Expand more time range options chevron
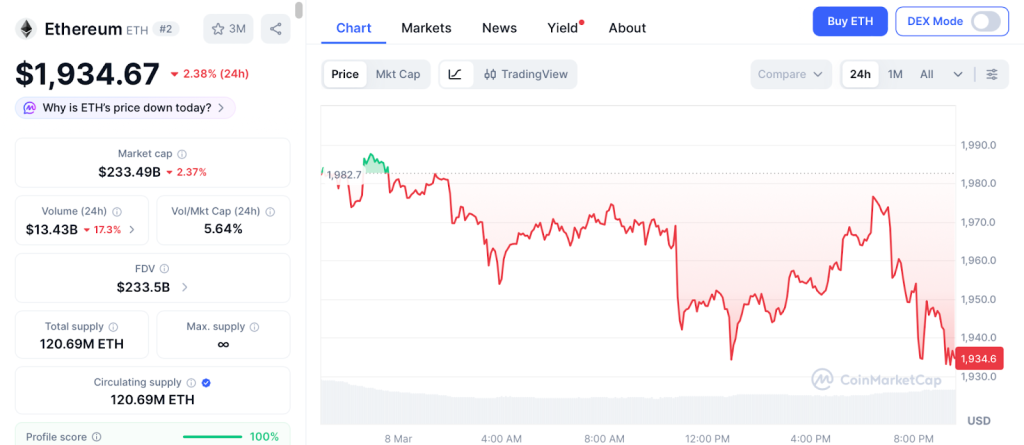This screenshot has height=445, width=1024. click(x=958, y=74)
